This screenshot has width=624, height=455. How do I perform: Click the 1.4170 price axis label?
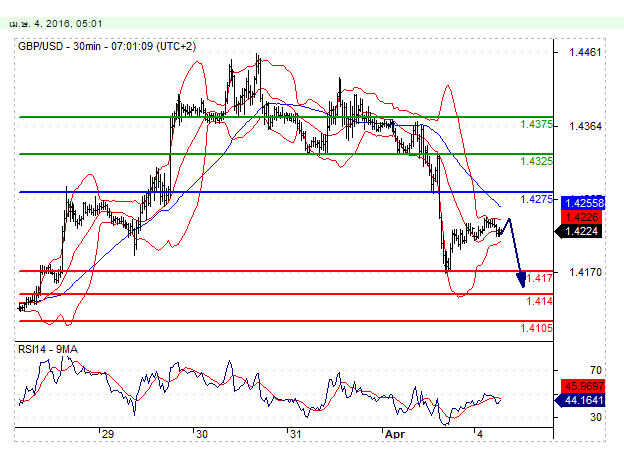584,271
